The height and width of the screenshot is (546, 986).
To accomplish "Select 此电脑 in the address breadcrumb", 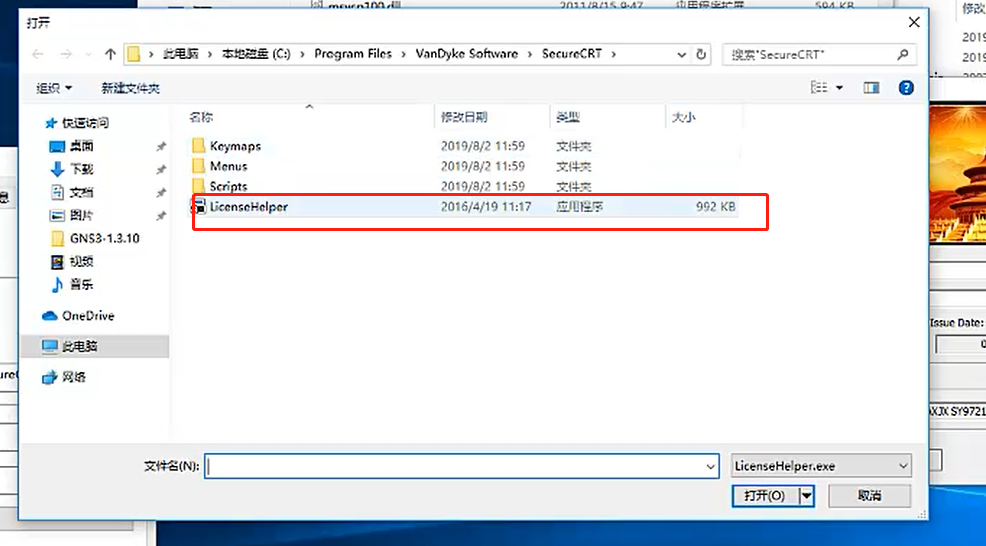I will [180, 54].
